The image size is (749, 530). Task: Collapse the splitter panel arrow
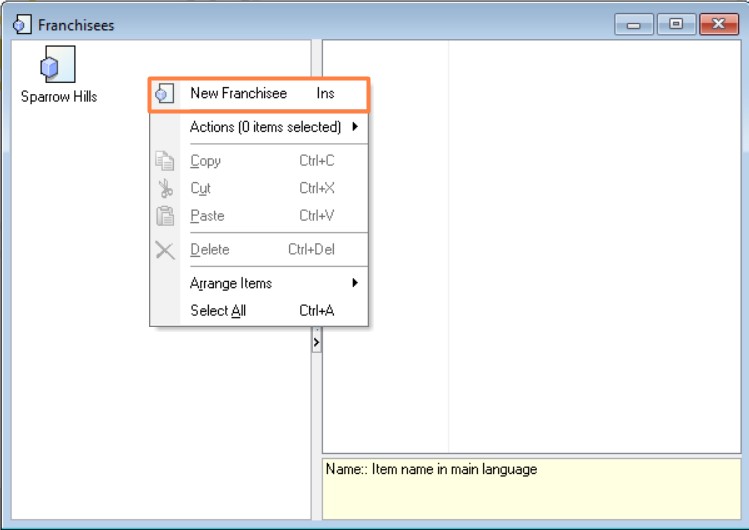pos(316,342)
